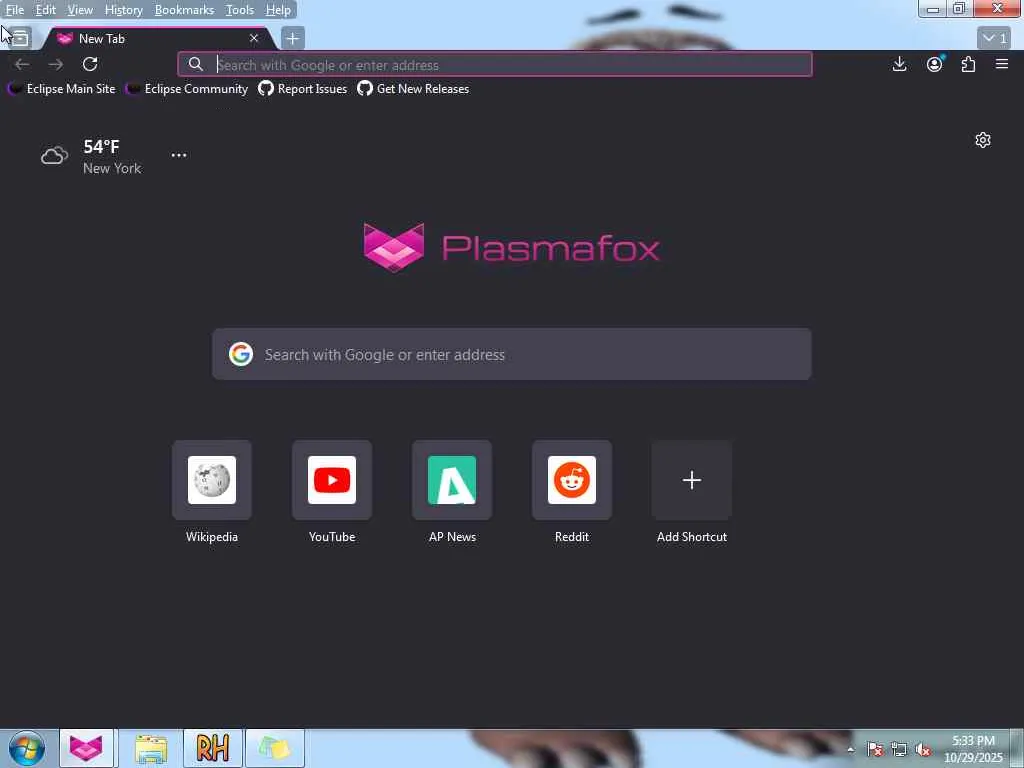1024x768 pixels.
Task: Click the Plasmafox logo
Action: [x=511, y=248]
